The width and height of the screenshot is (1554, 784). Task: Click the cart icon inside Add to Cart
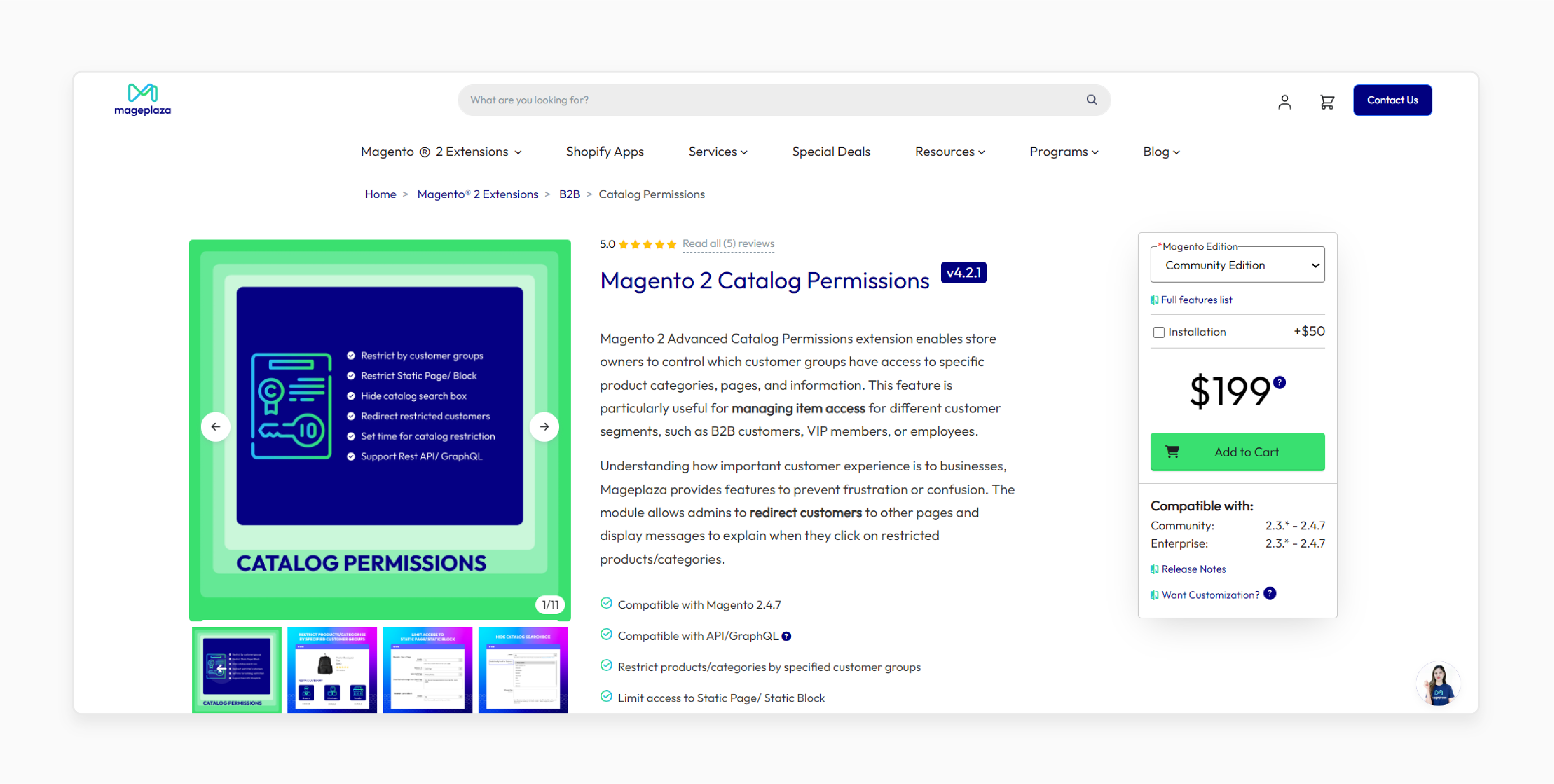tap(1172, 451)
